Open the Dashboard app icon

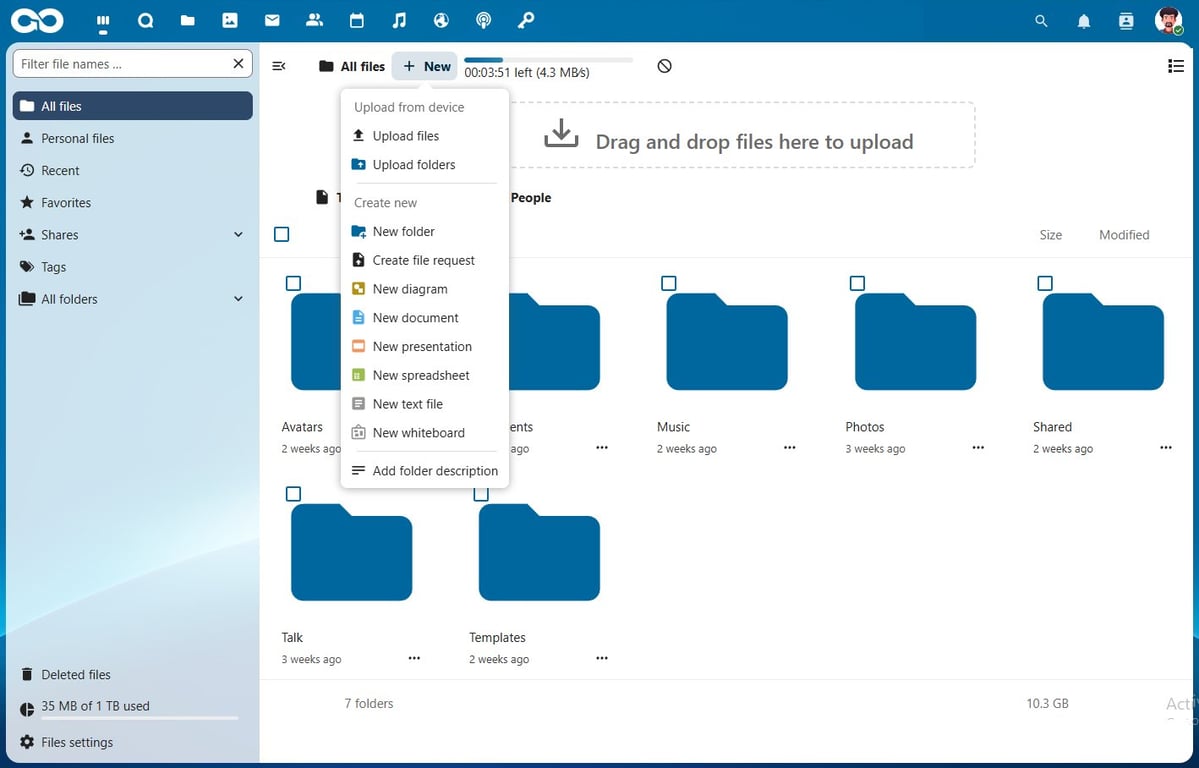(x=103, y=21)
